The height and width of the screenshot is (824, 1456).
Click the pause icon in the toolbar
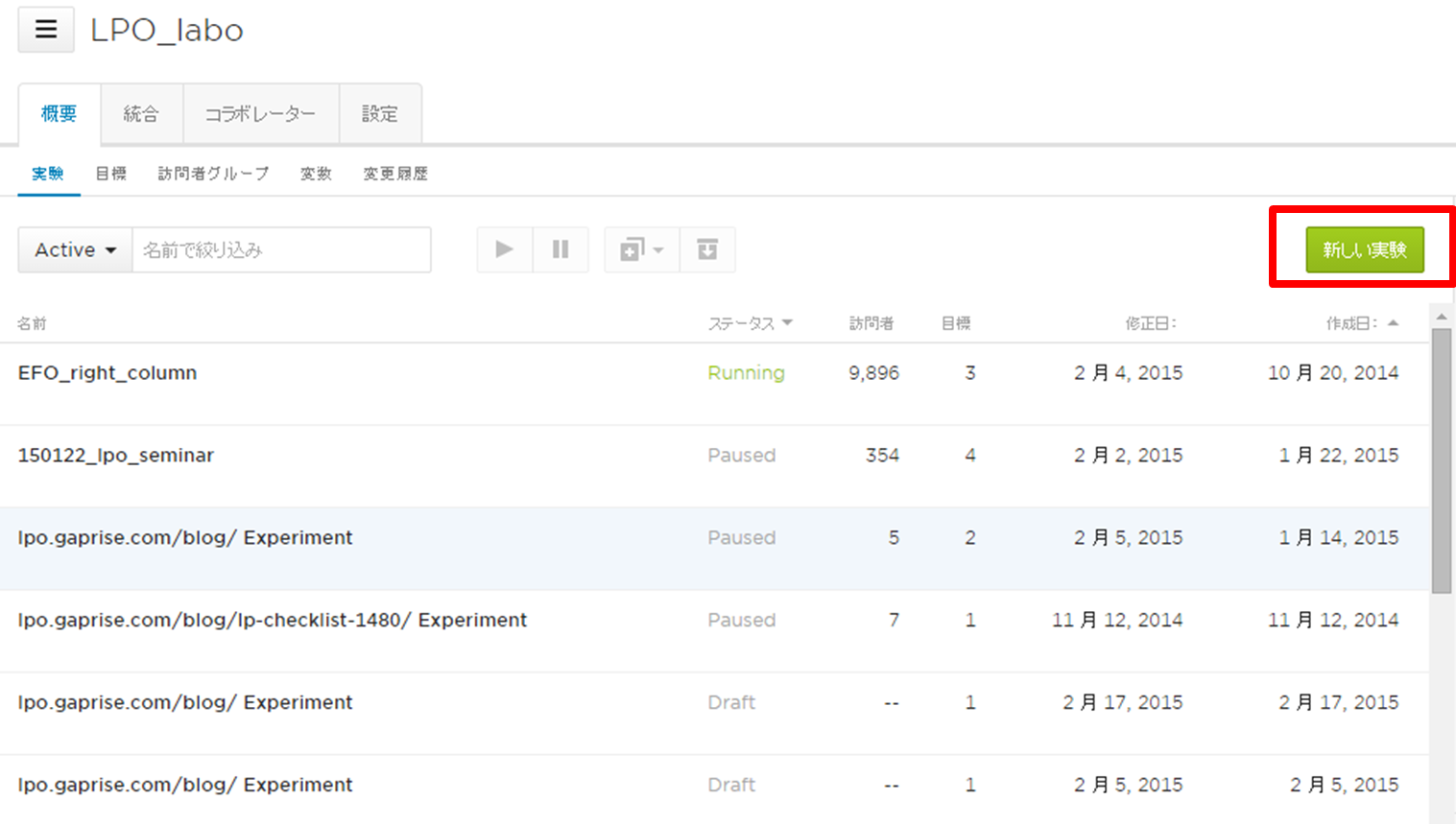click(561, 249)
